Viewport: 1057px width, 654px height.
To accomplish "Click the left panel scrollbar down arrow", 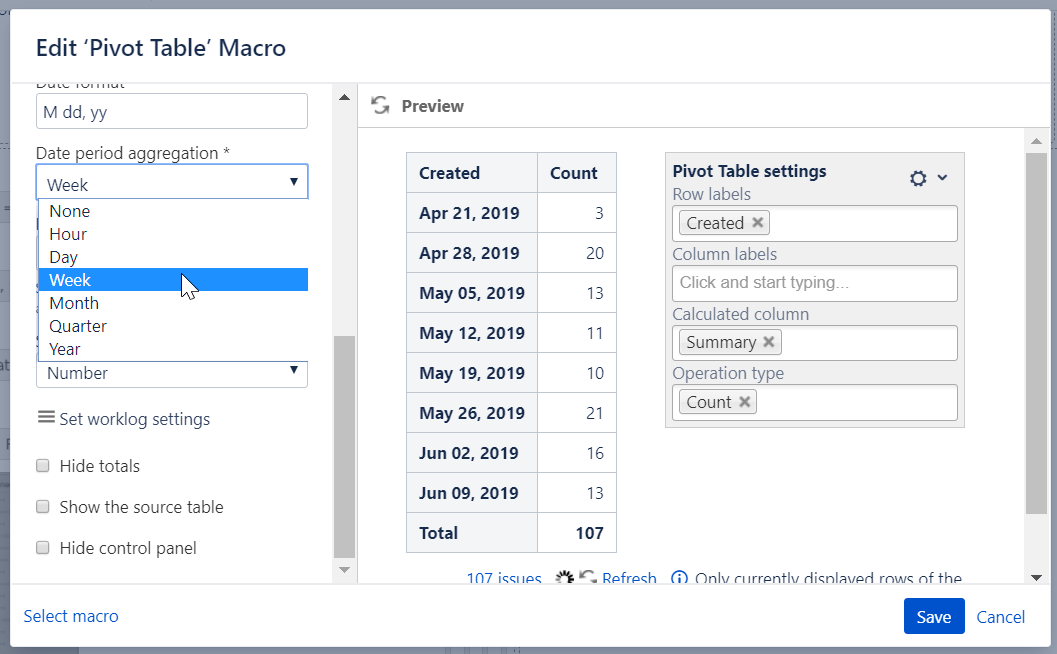I will click(344, 570).
